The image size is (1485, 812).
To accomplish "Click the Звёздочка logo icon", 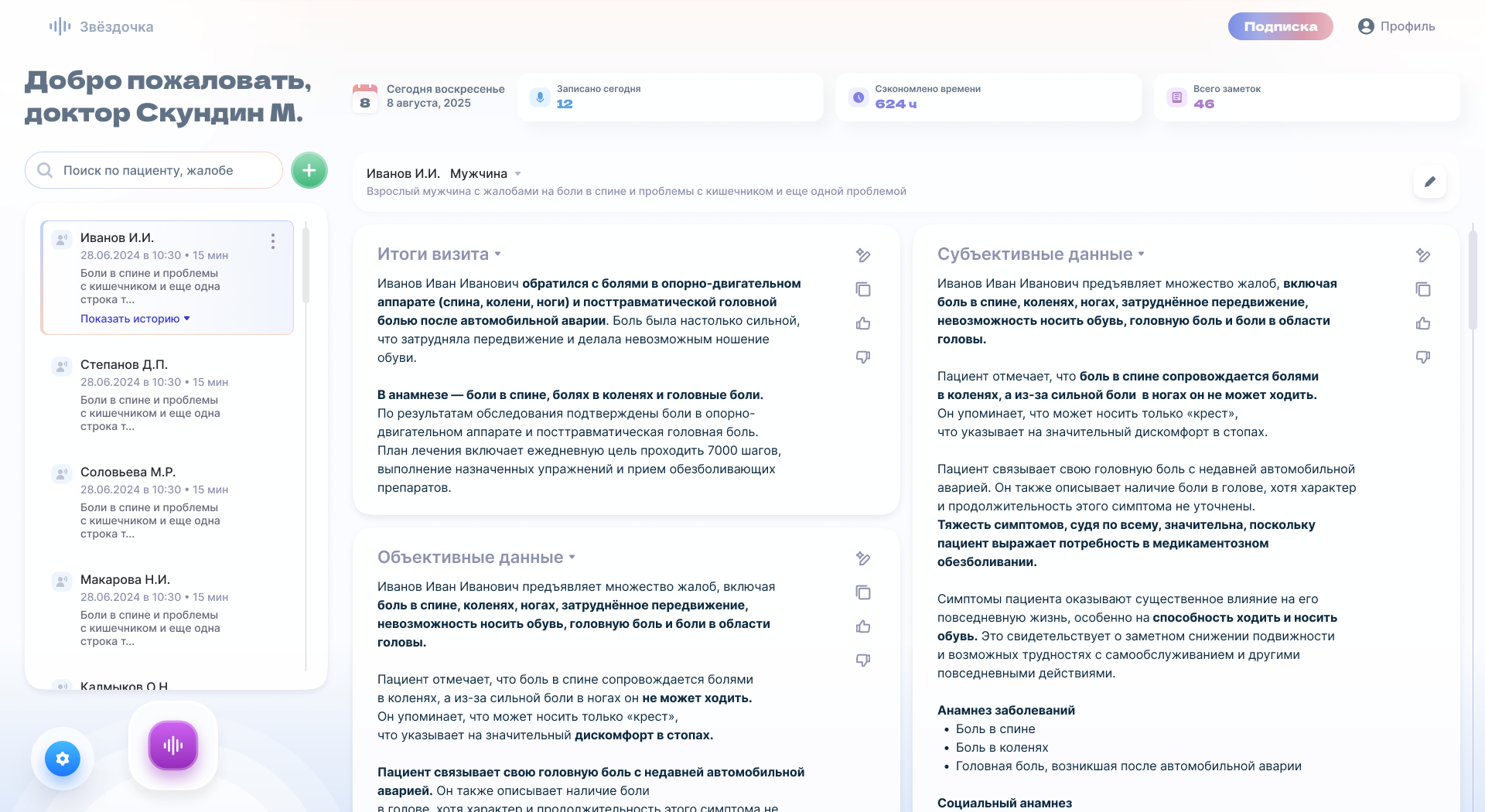I will point(60,27).
